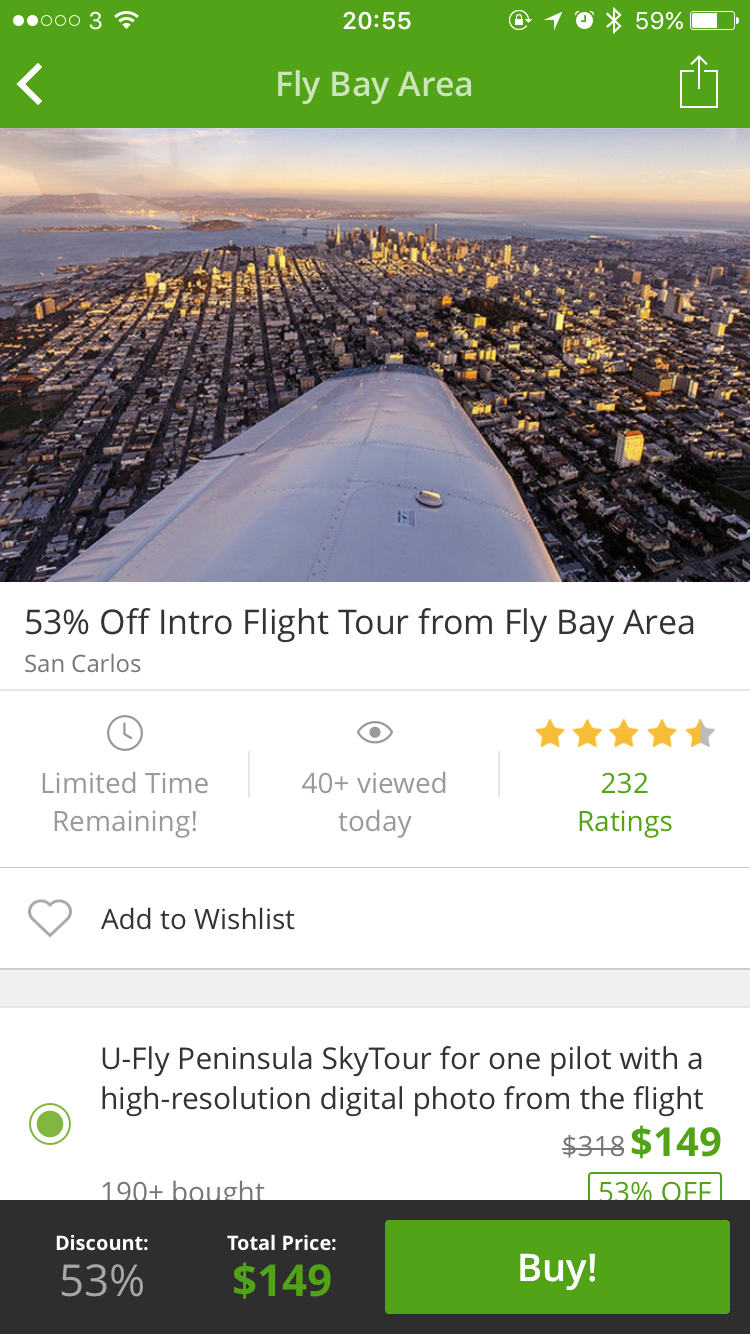Open the share icon
750x1334 pixels.
point(698,83)
